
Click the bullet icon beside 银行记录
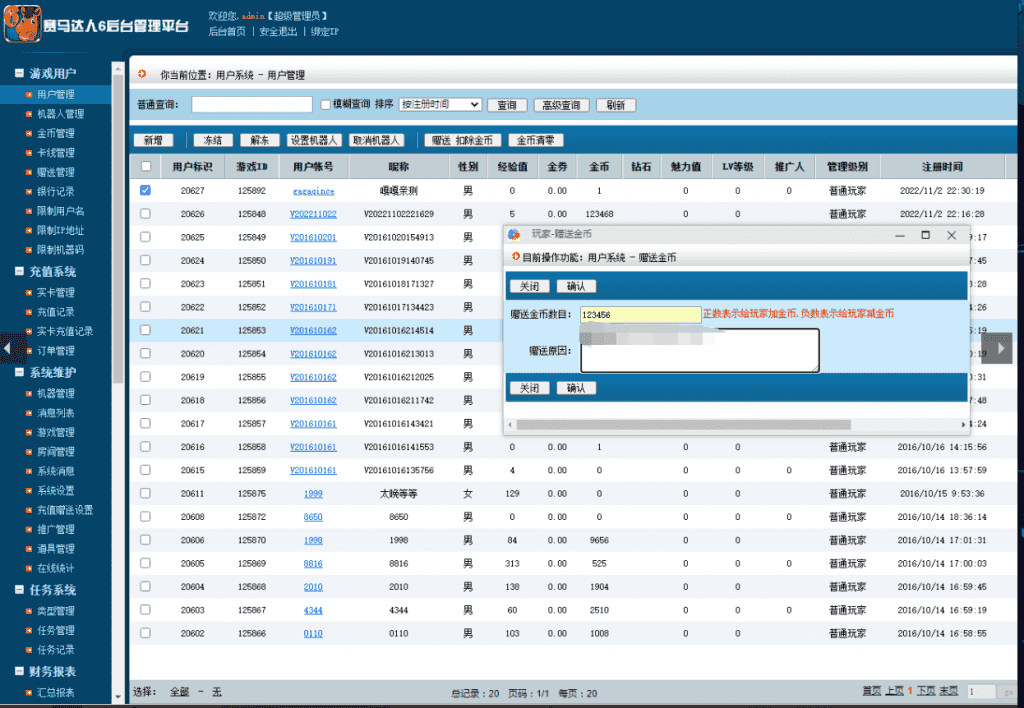pos(28,191)
